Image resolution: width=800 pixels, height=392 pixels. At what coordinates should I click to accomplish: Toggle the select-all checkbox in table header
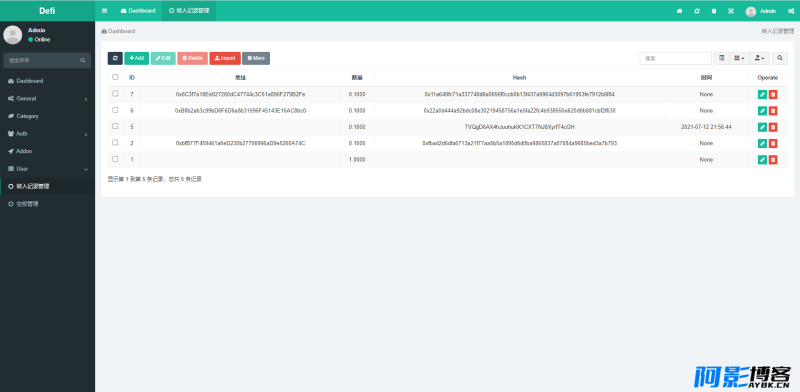(x=115, y=77)
